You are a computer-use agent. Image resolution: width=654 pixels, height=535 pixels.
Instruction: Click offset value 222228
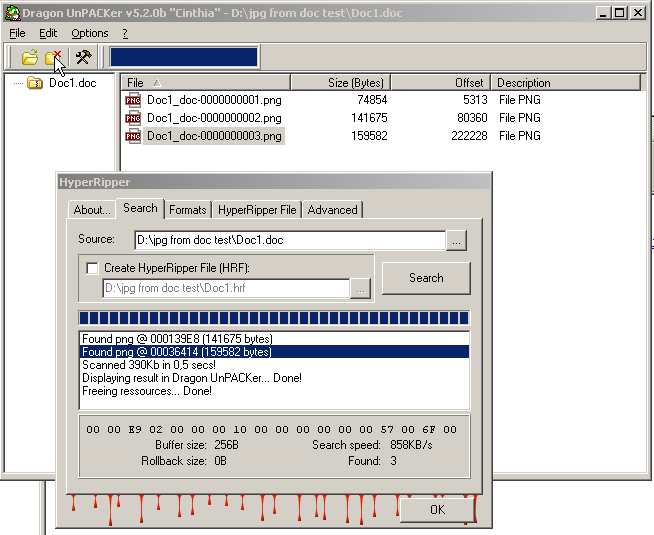point(469,136)
